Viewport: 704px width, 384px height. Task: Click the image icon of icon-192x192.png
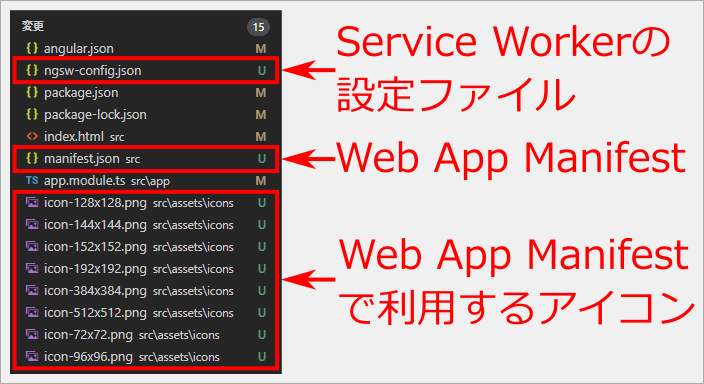[32, 269]
